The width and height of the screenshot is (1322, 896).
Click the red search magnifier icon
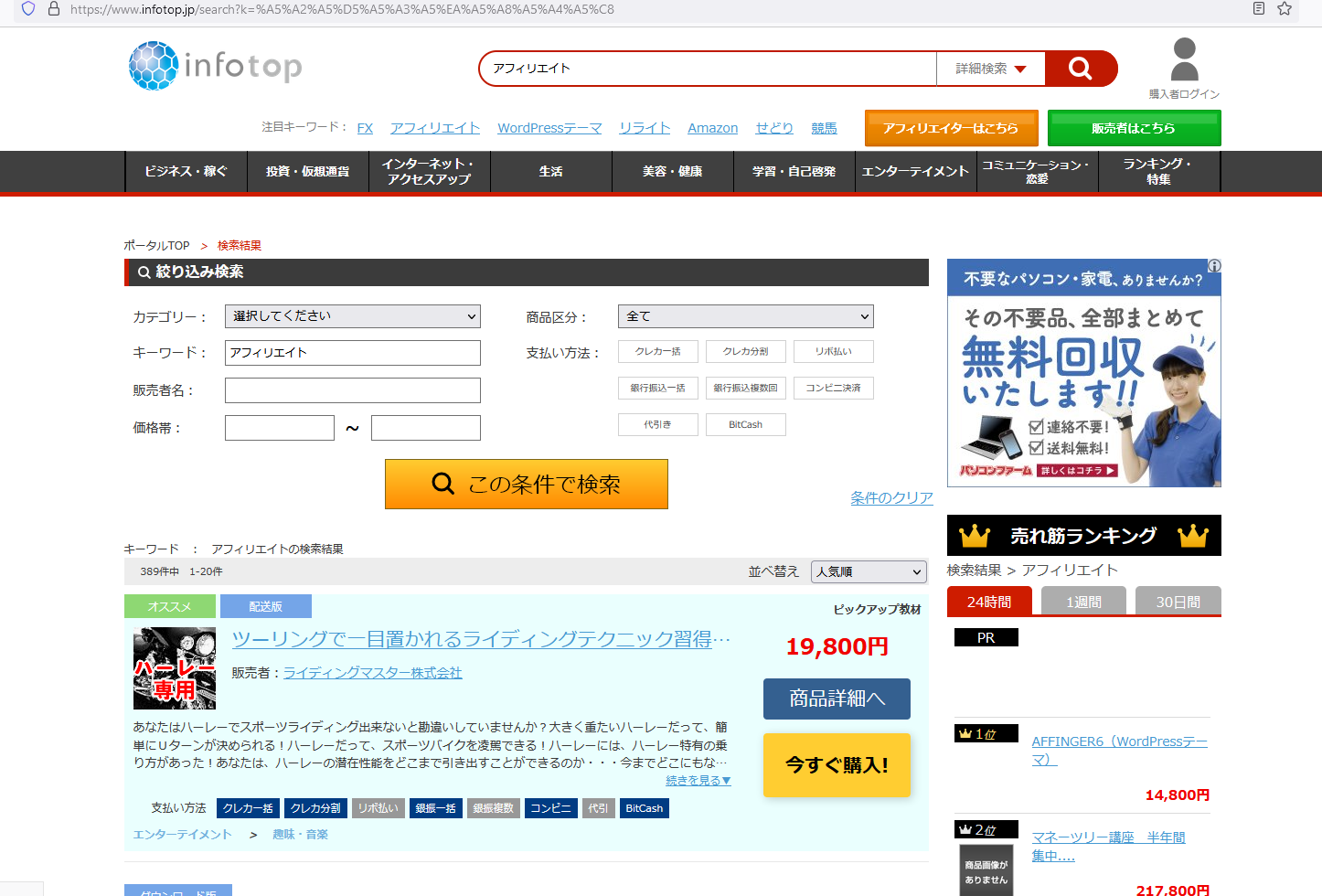tap(1080, 68)
